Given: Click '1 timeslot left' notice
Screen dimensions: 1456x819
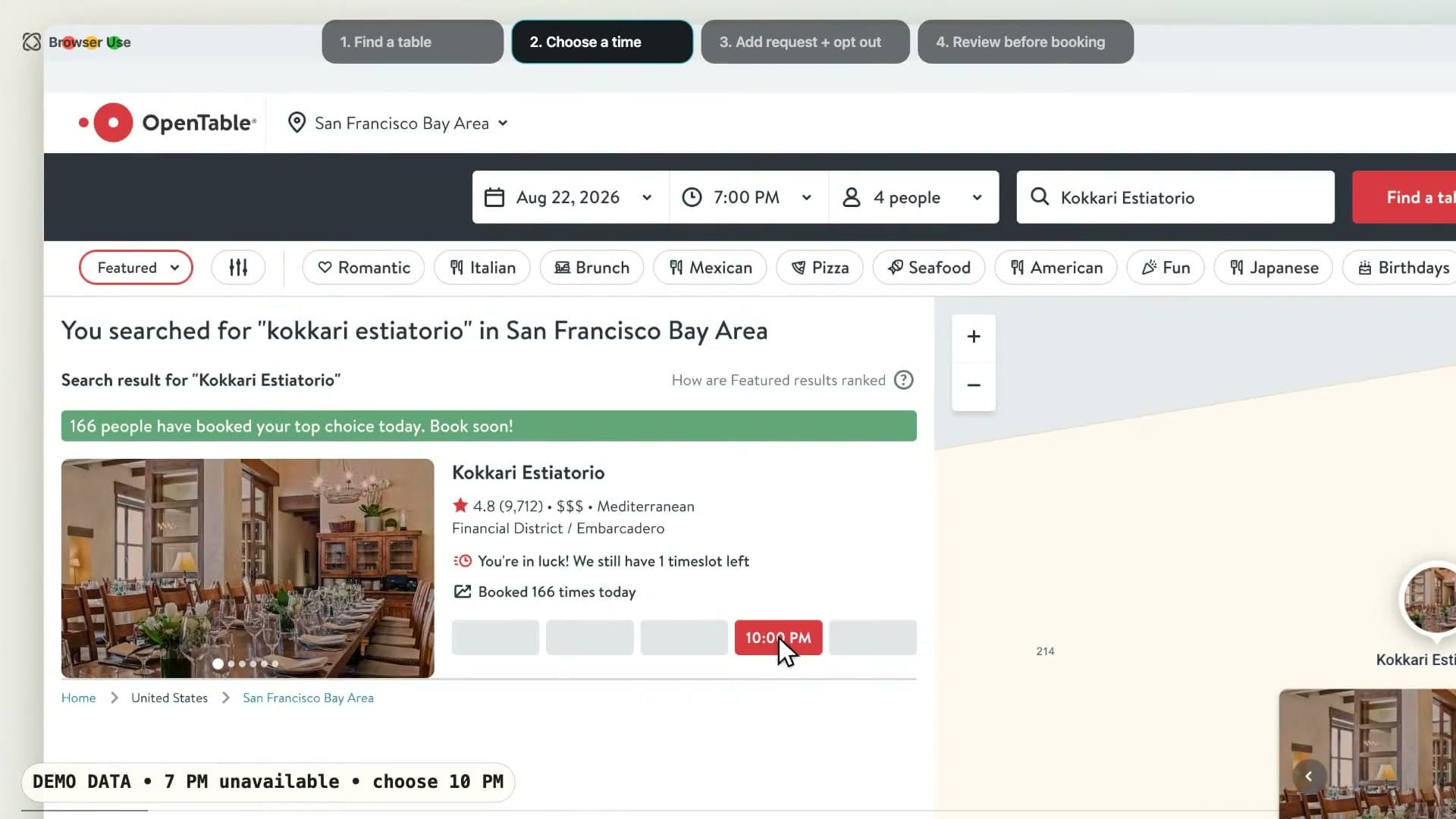Looking at the screenshot, I should click(x=613, y=561).
